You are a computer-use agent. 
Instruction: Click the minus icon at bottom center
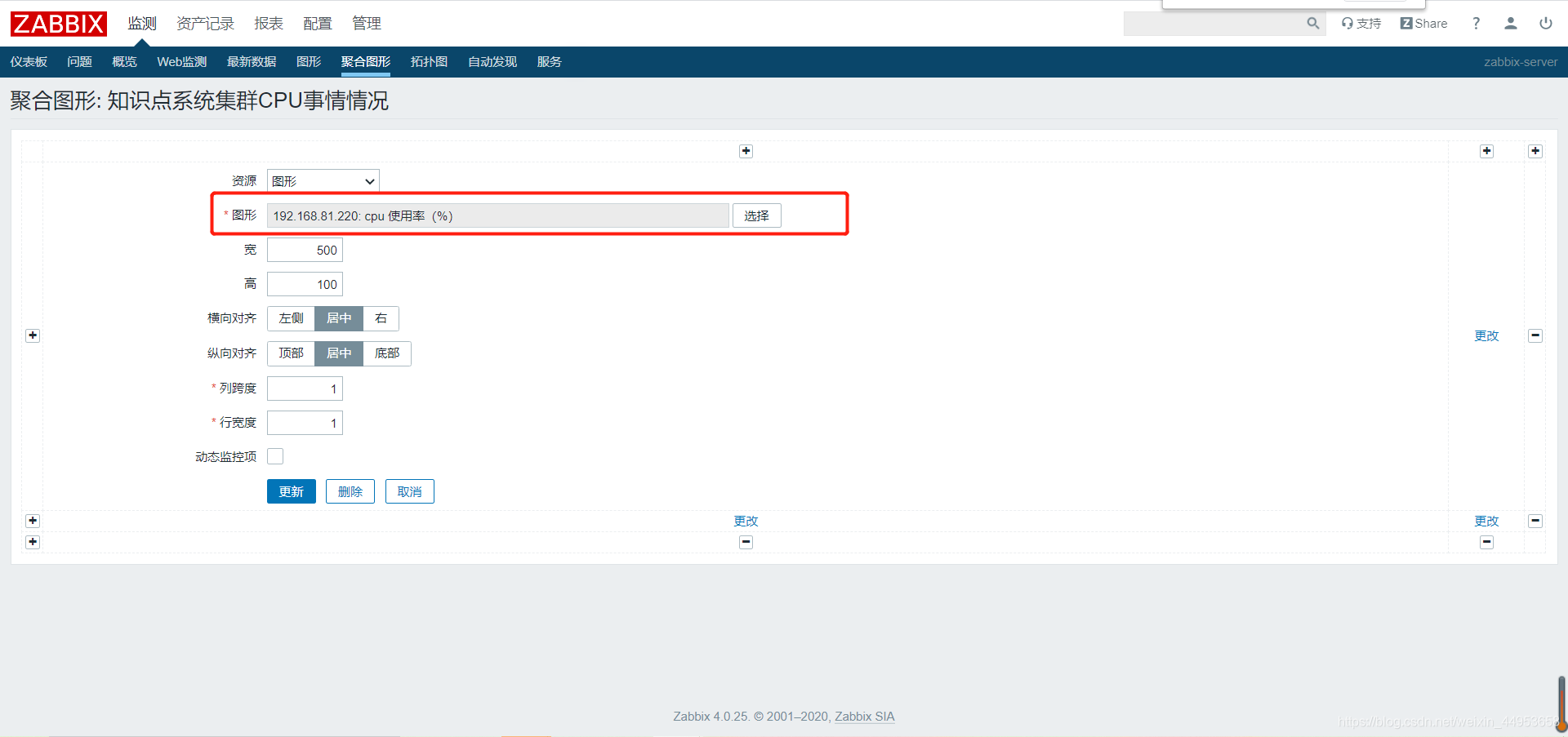pyautogui.click(x=746, y=542)
